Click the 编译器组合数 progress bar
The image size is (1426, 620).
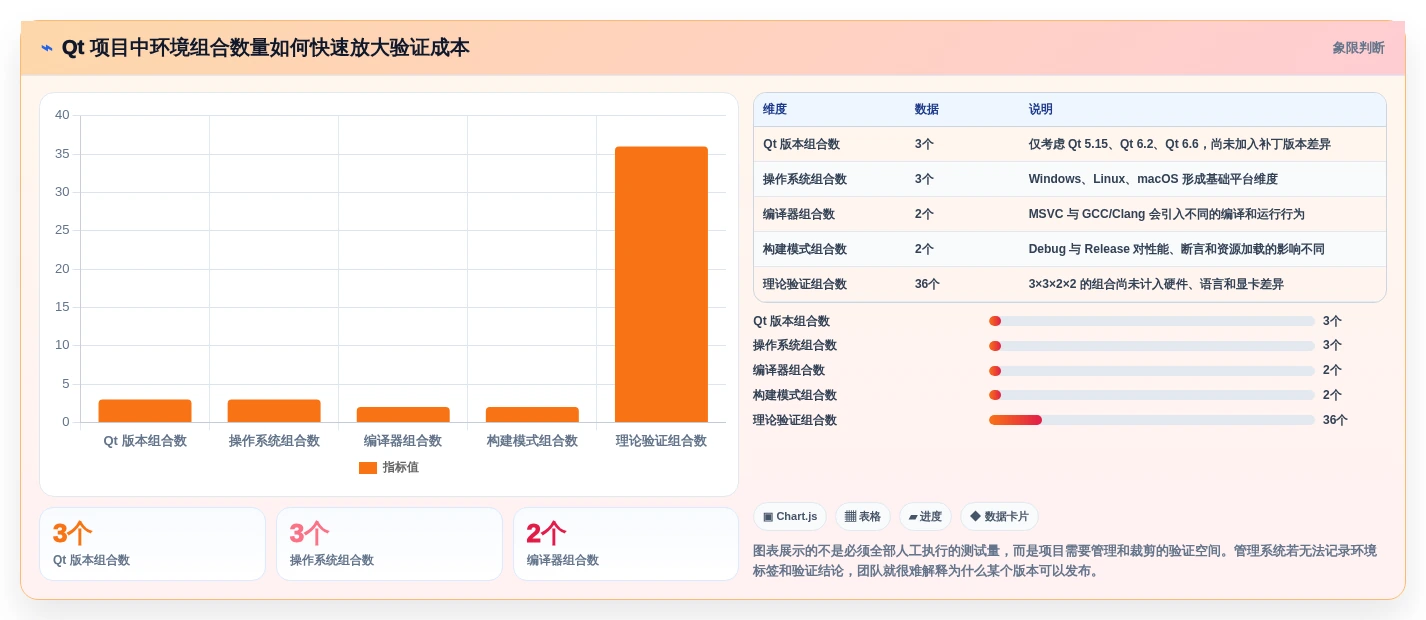click(x=1152, y=370)
